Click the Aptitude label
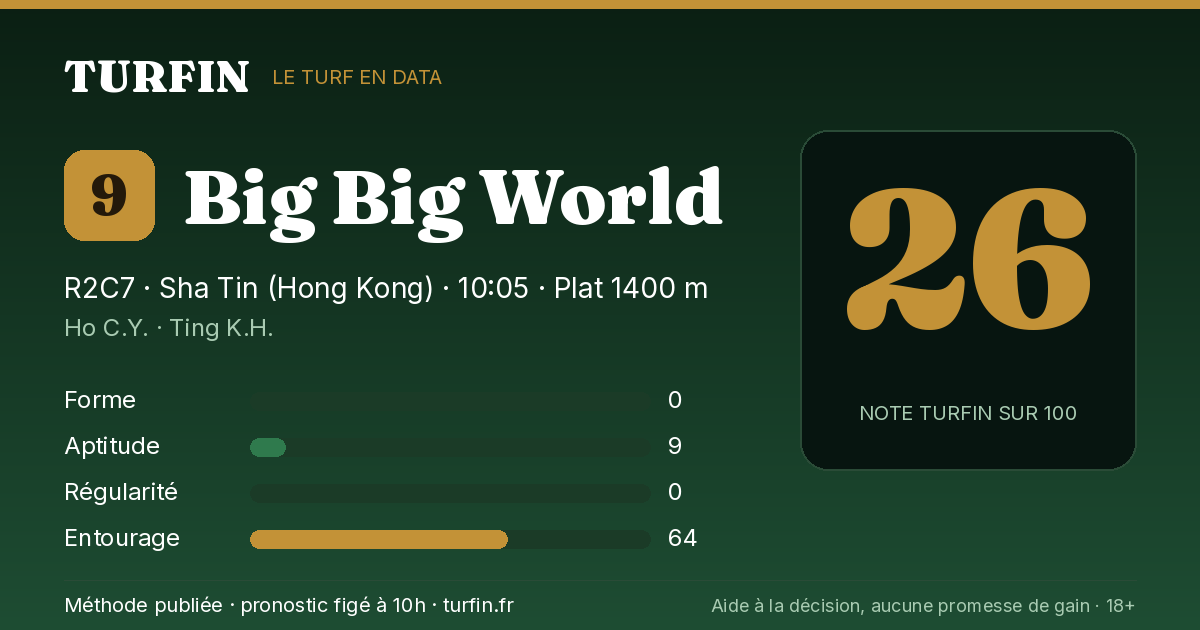1200x630 pixels. coord(112,446)
